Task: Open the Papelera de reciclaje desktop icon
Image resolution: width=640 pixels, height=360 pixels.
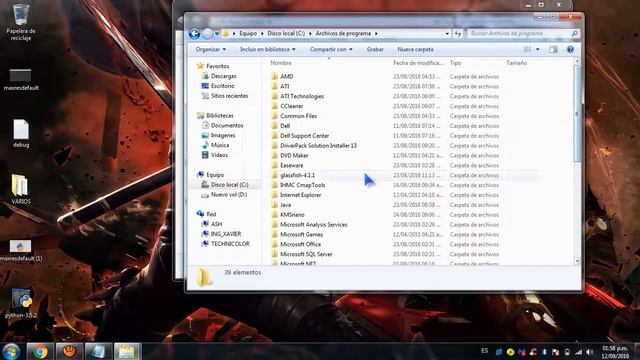Action: [x=21, y=22]
